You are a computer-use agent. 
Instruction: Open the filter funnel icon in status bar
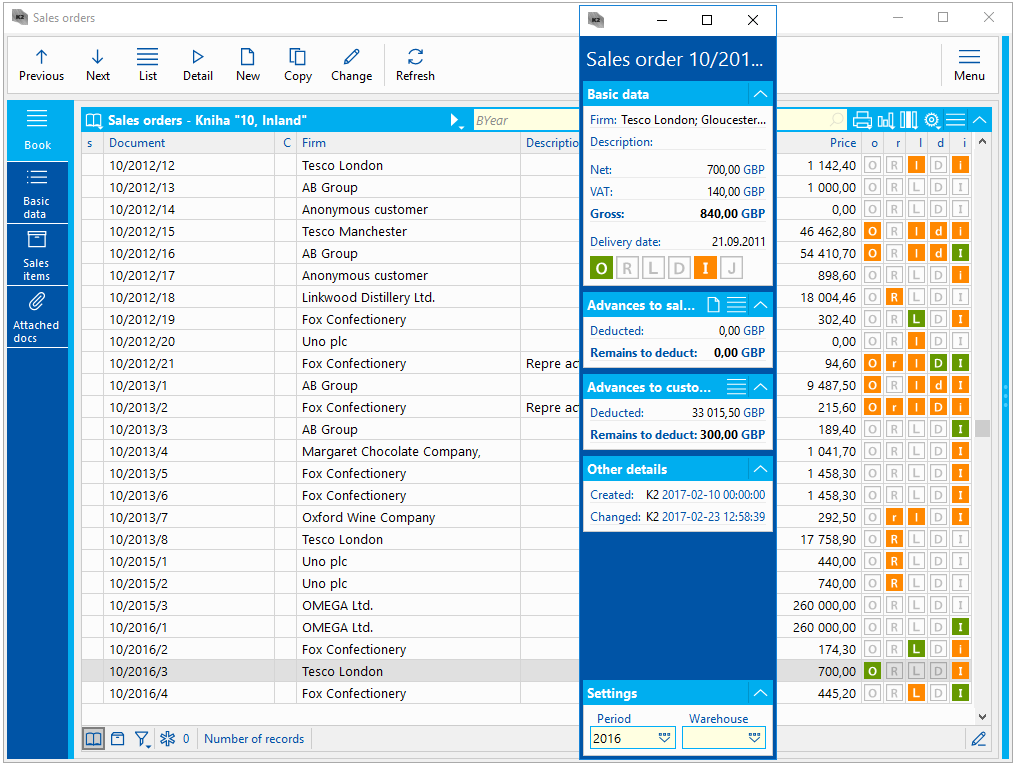tap(142, 739)
